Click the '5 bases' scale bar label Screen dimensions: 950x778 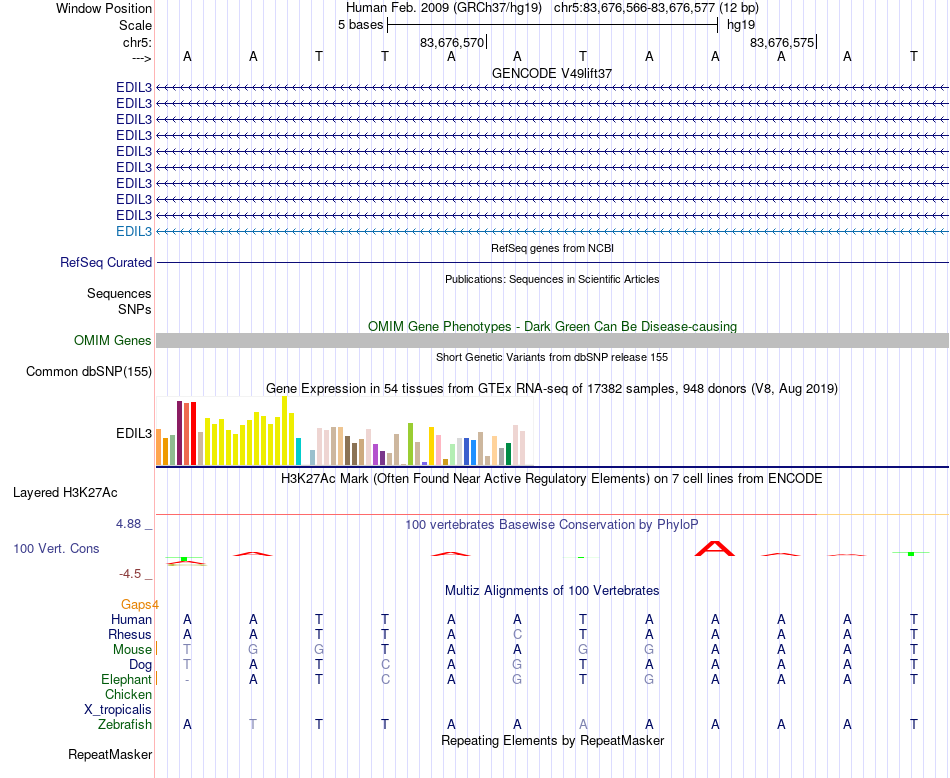pyautogui.click(x=360, y=25)
